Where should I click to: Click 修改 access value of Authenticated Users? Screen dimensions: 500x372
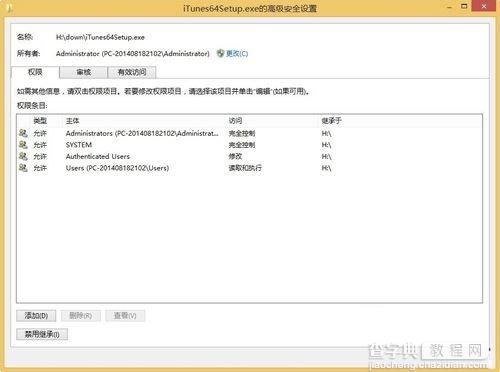coord(235,156)
